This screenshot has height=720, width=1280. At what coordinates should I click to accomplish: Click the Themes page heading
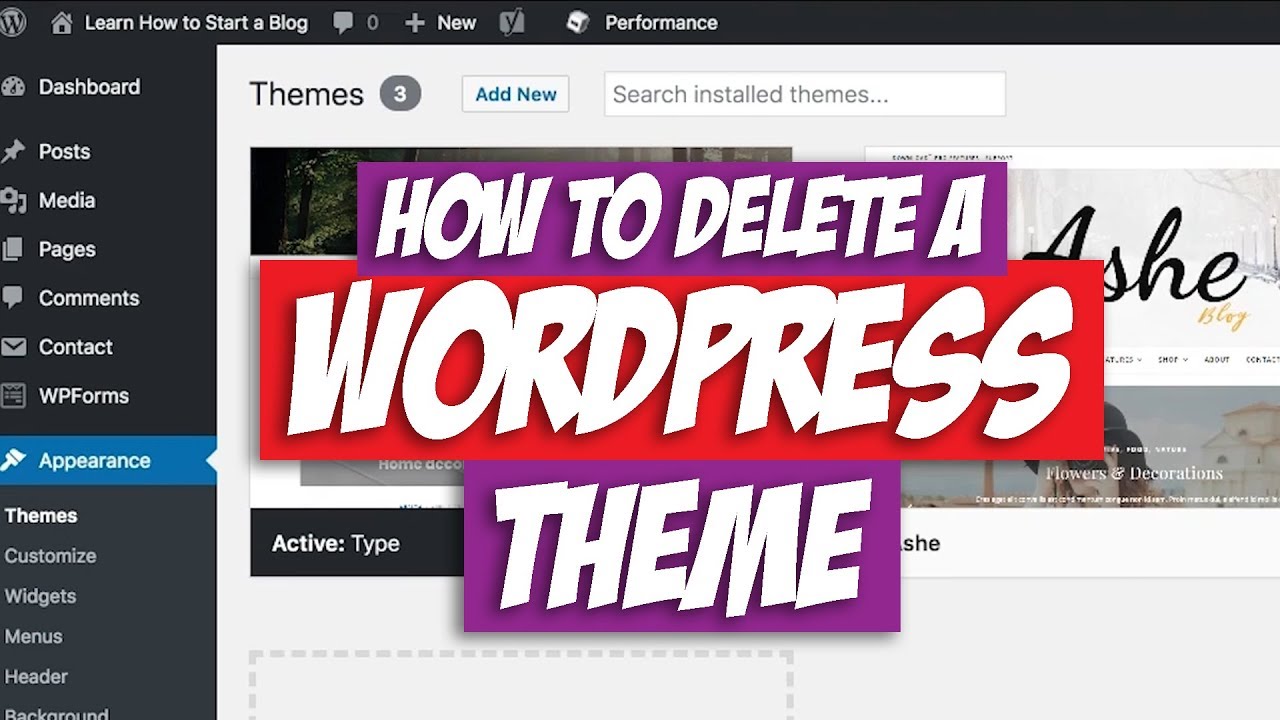(x=306, y=94)
